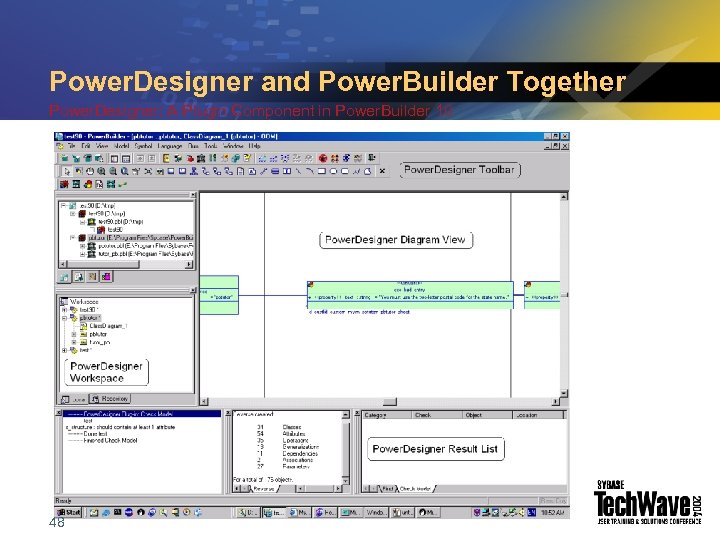Expand the test90 node in Workspace tree
Image resolution: width=720 pixels, height=540 pixels.
coord(65,310)
